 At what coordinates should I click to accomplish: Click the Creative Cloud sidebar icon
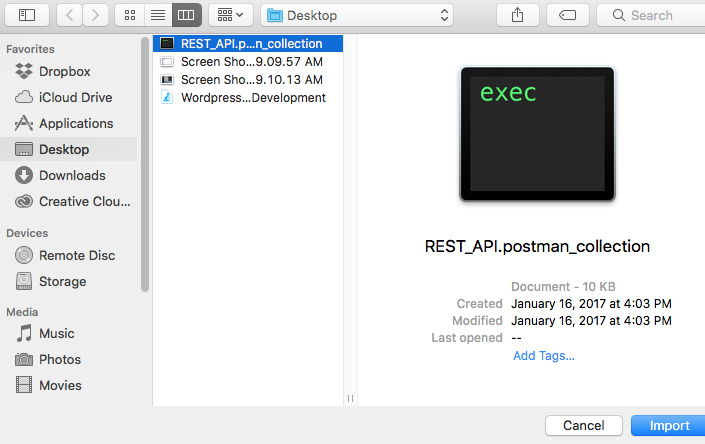(x=24, y=201)
